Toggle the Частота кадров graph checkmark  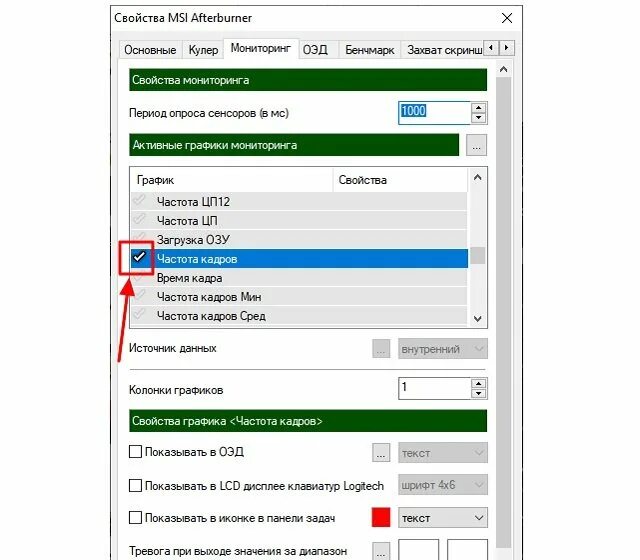point(140,257)
